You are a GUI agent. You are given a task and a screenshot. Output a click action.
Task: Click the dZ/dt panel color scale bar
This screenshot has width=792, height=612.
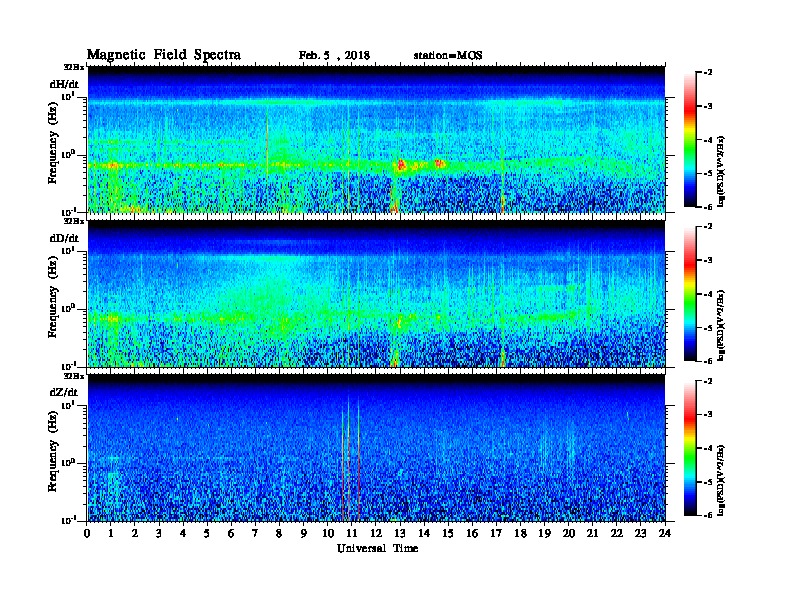click(x=690, y=448)
